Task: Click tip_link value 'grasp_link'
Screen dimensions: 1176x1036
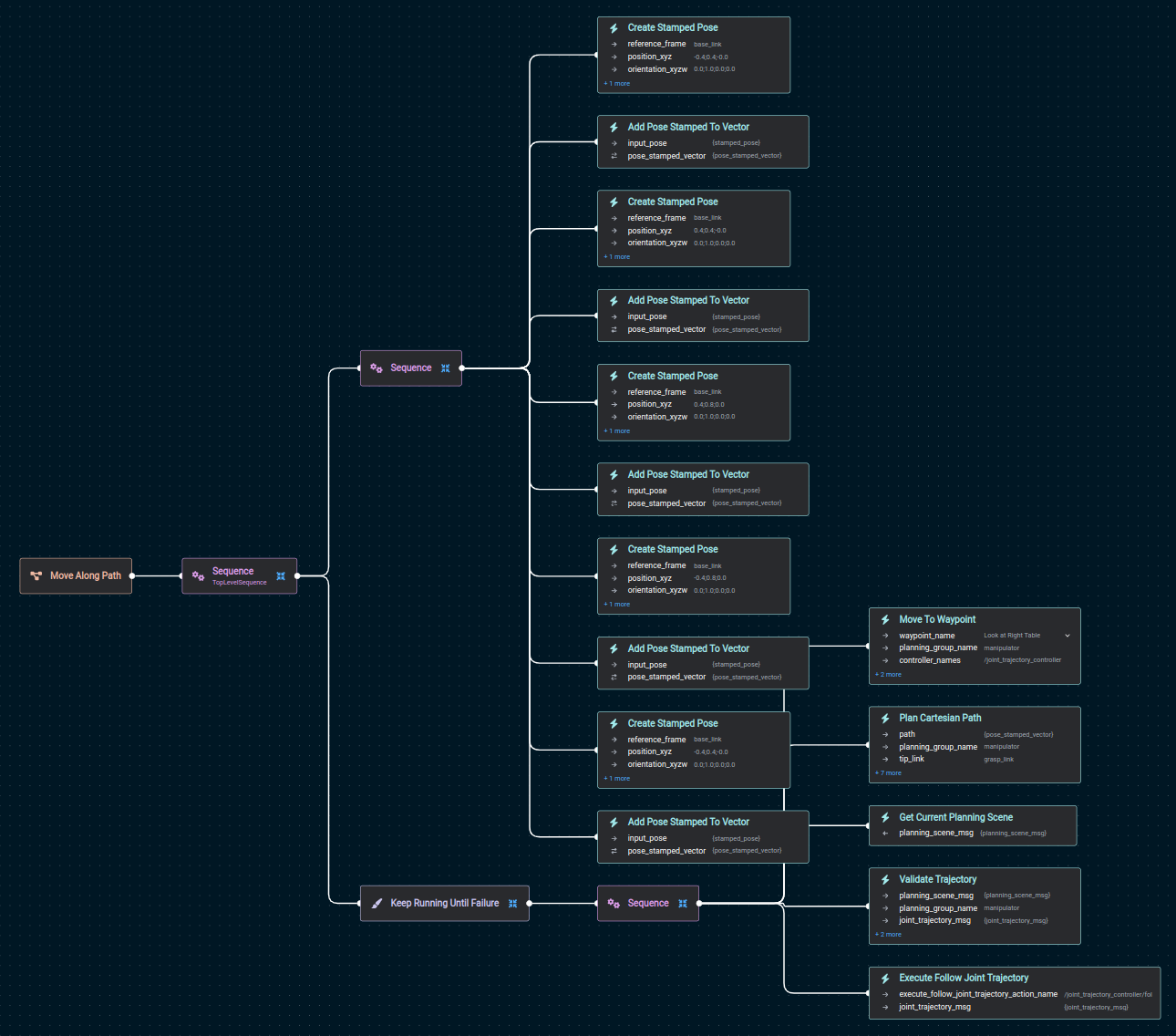Action: (x=998, y=759)
